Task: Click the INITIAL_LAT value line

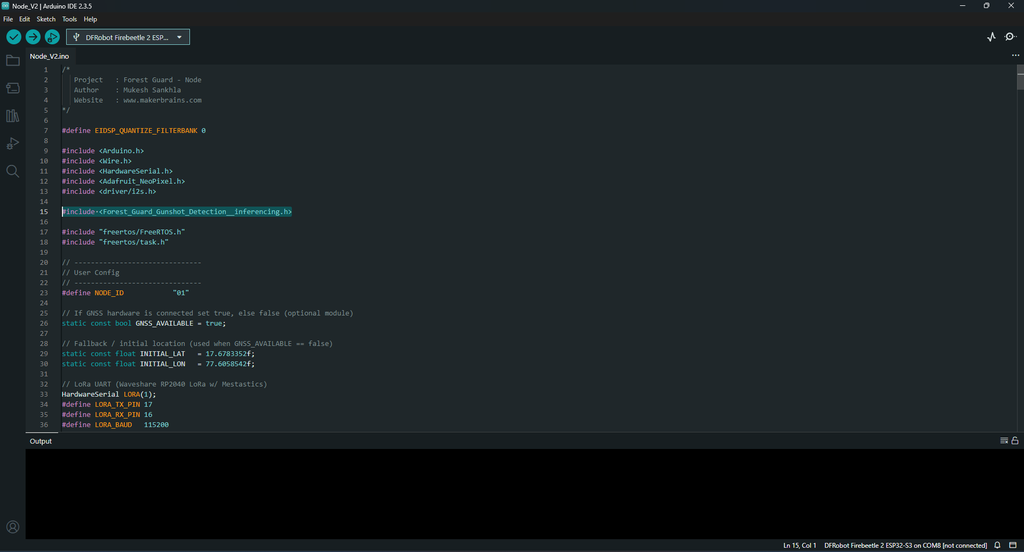Action: coord(158,353)
